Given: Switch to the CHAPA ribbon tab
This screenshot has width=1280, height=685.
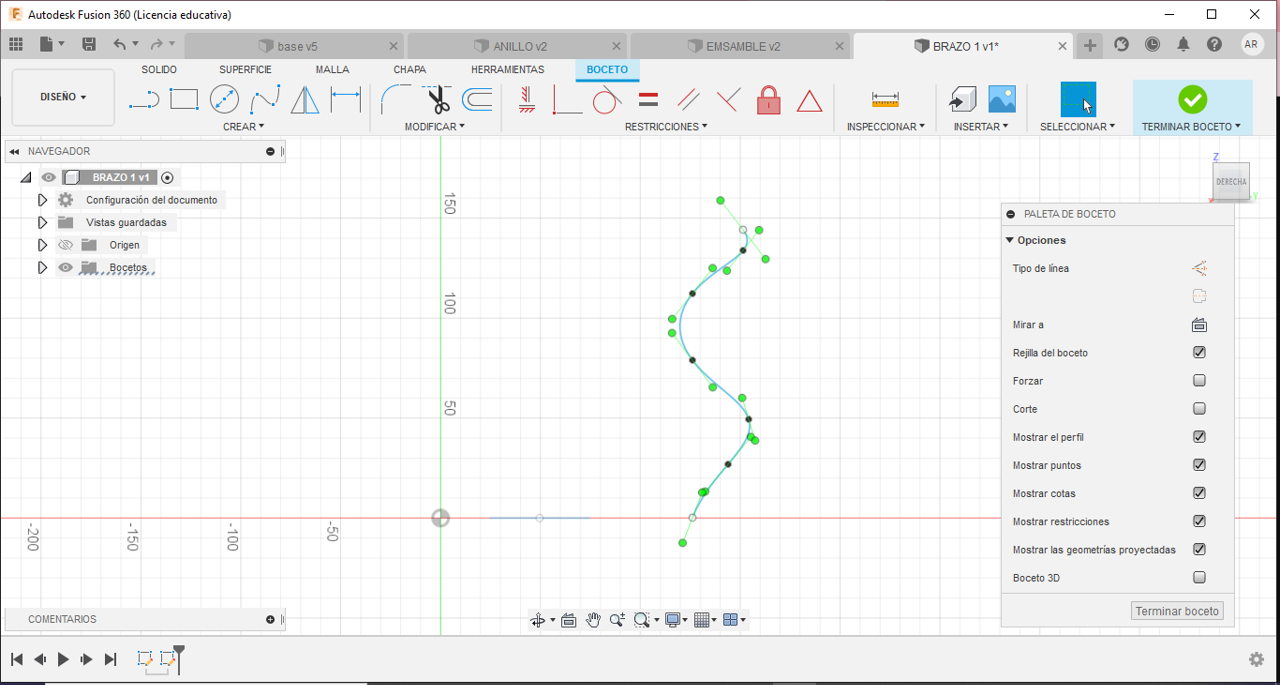Looking at the screenshot, I should (x=410, y=70).
